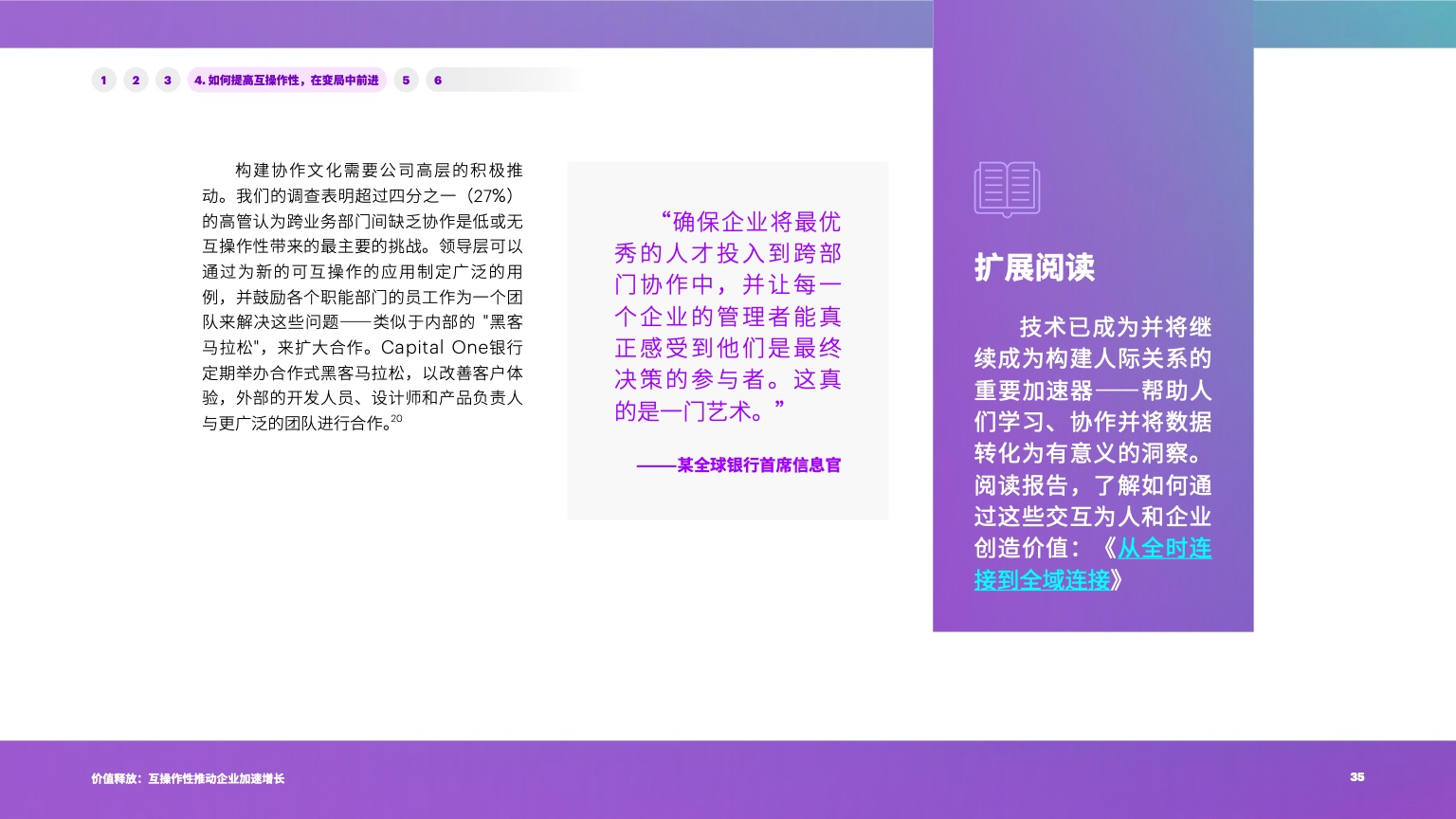The width and height of the screenshot is (1456, 819).
Task: Click the footer title 价值释放：互操作性推动企业加速增长
Action: point(188,778)
